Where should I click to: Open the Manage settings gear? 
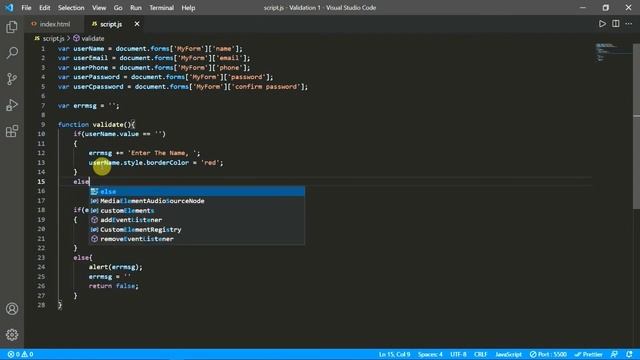tap(12, 335)
